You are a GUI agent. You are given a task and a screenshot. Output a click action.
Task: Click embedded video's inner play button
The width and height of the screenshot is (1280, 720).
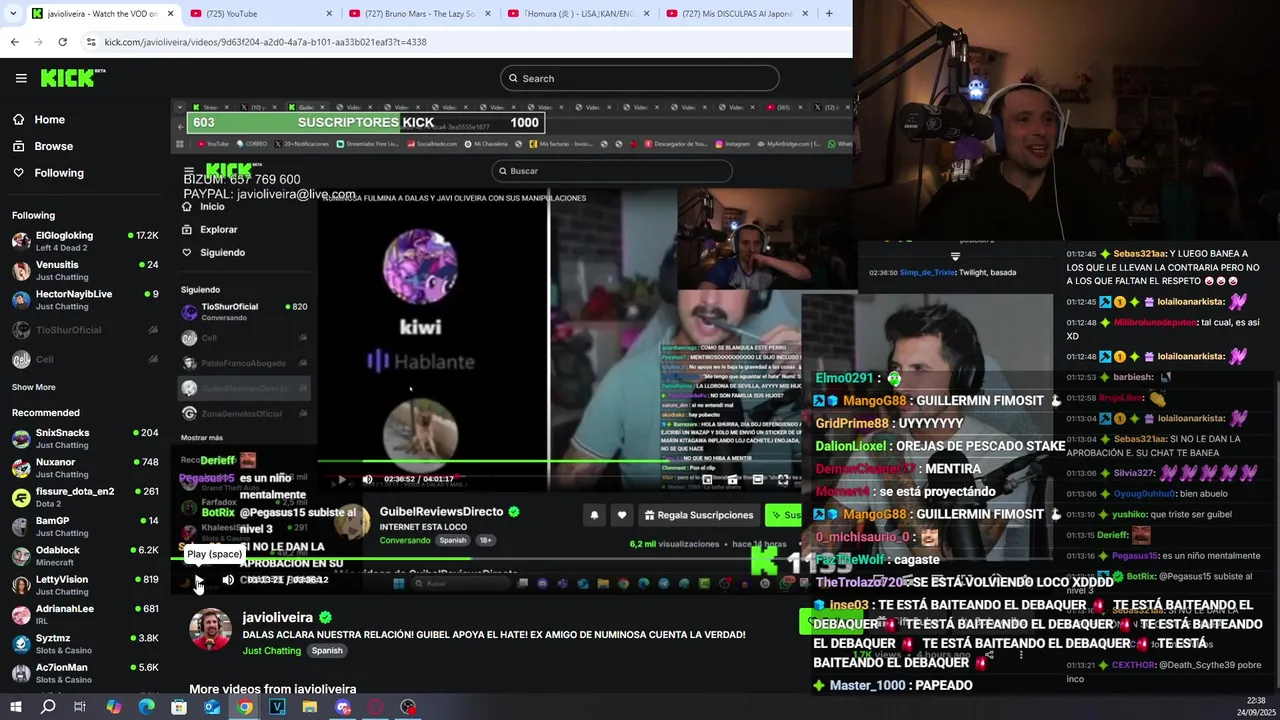click(342, 479)
